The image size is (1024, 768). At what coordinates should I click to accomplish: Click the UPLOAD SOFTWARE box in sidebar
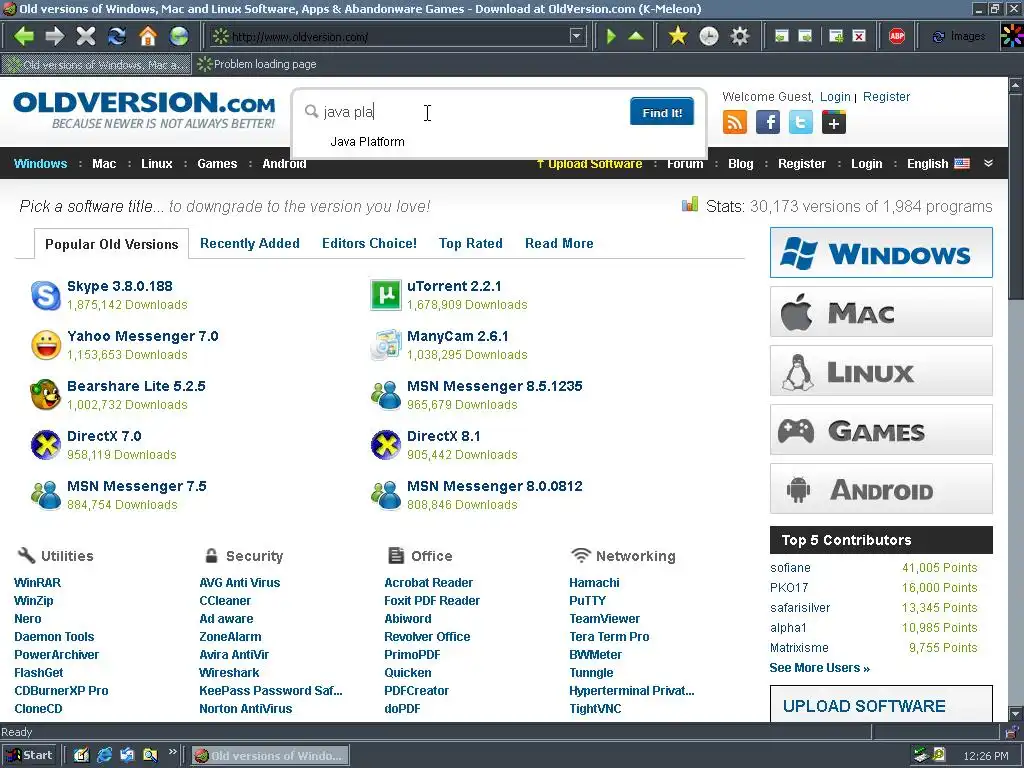pos(881,704)
